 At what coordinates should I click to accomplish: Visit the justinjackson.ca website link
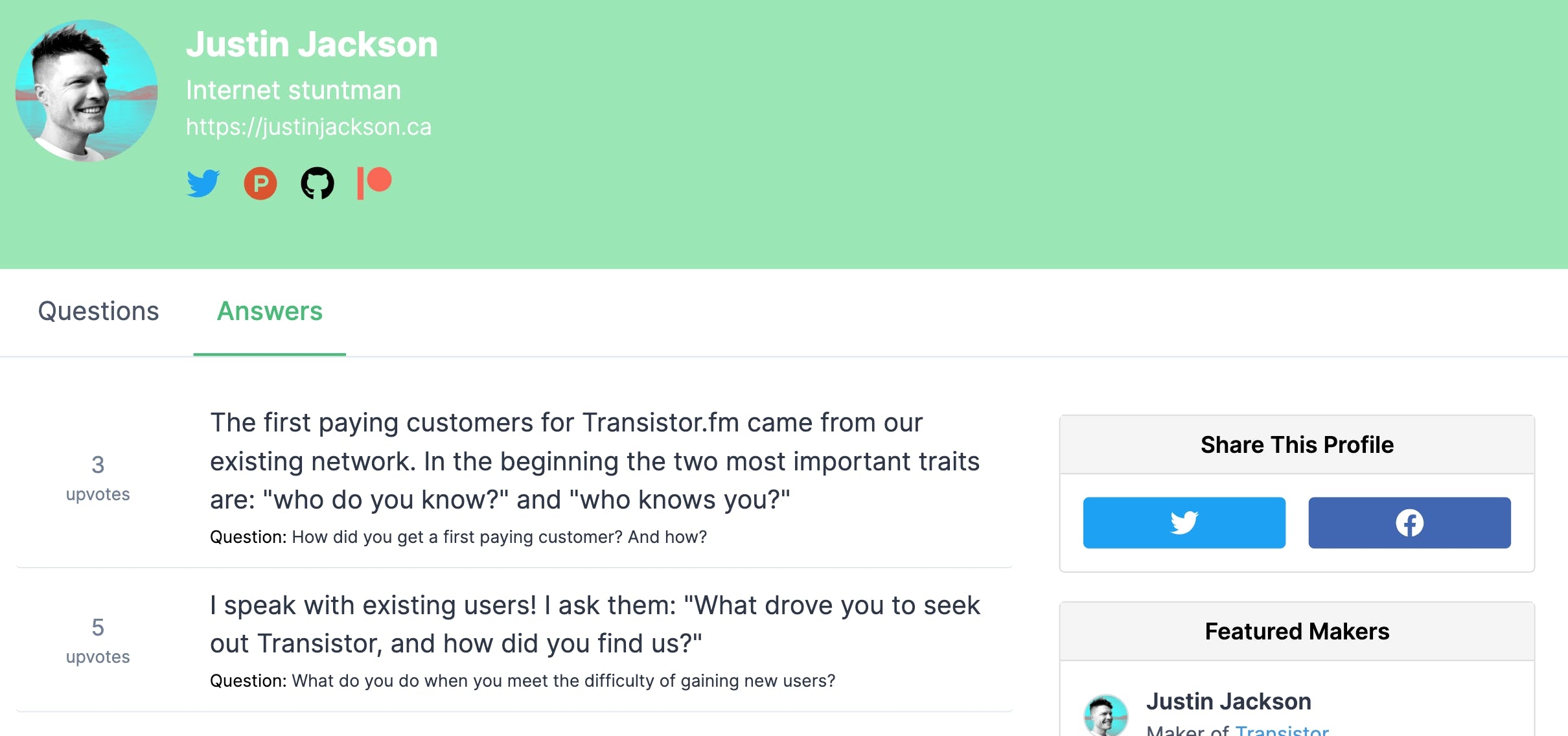coord(308,127)
